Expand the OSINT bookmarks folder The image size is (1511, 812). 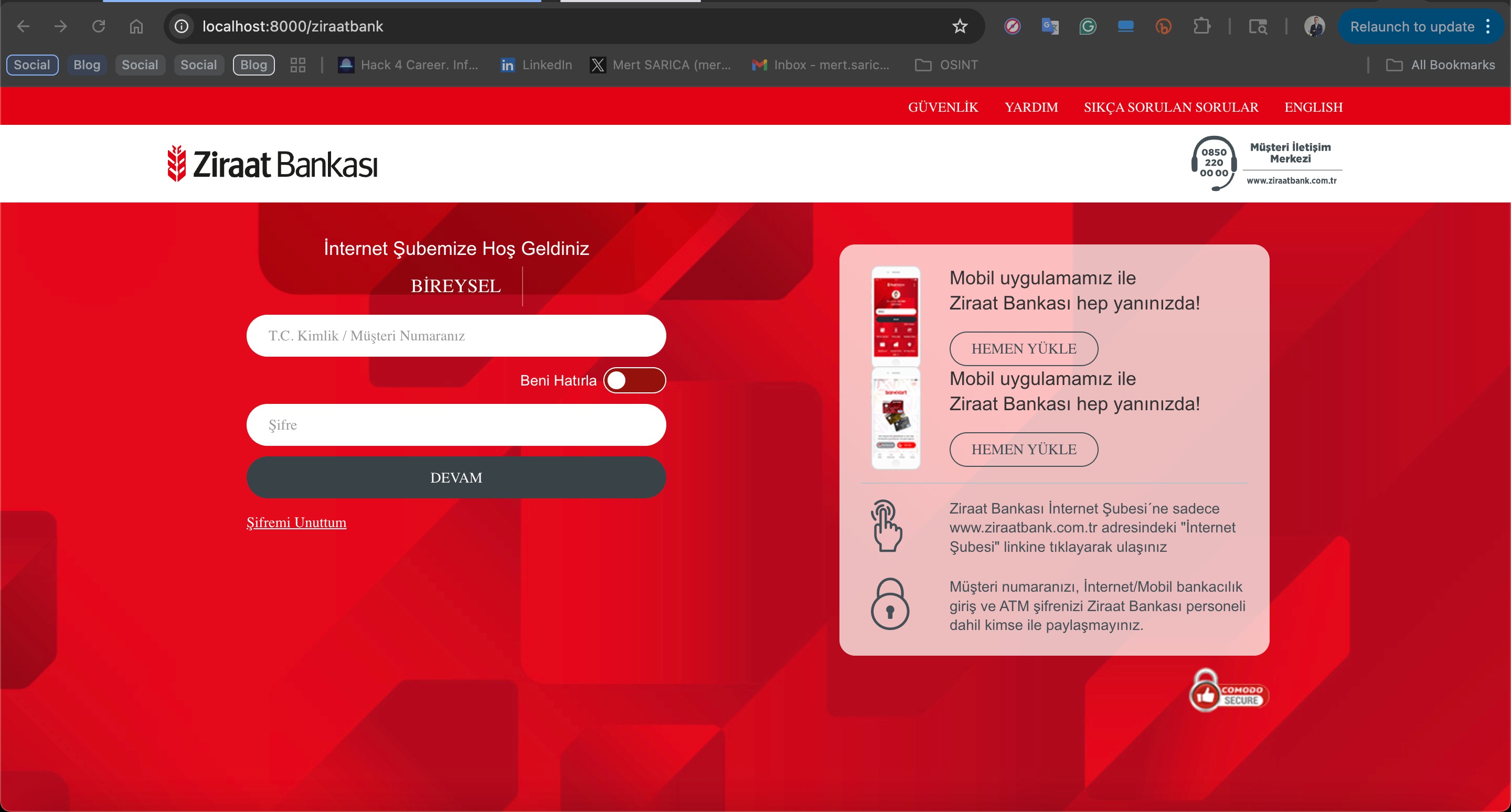946,65
